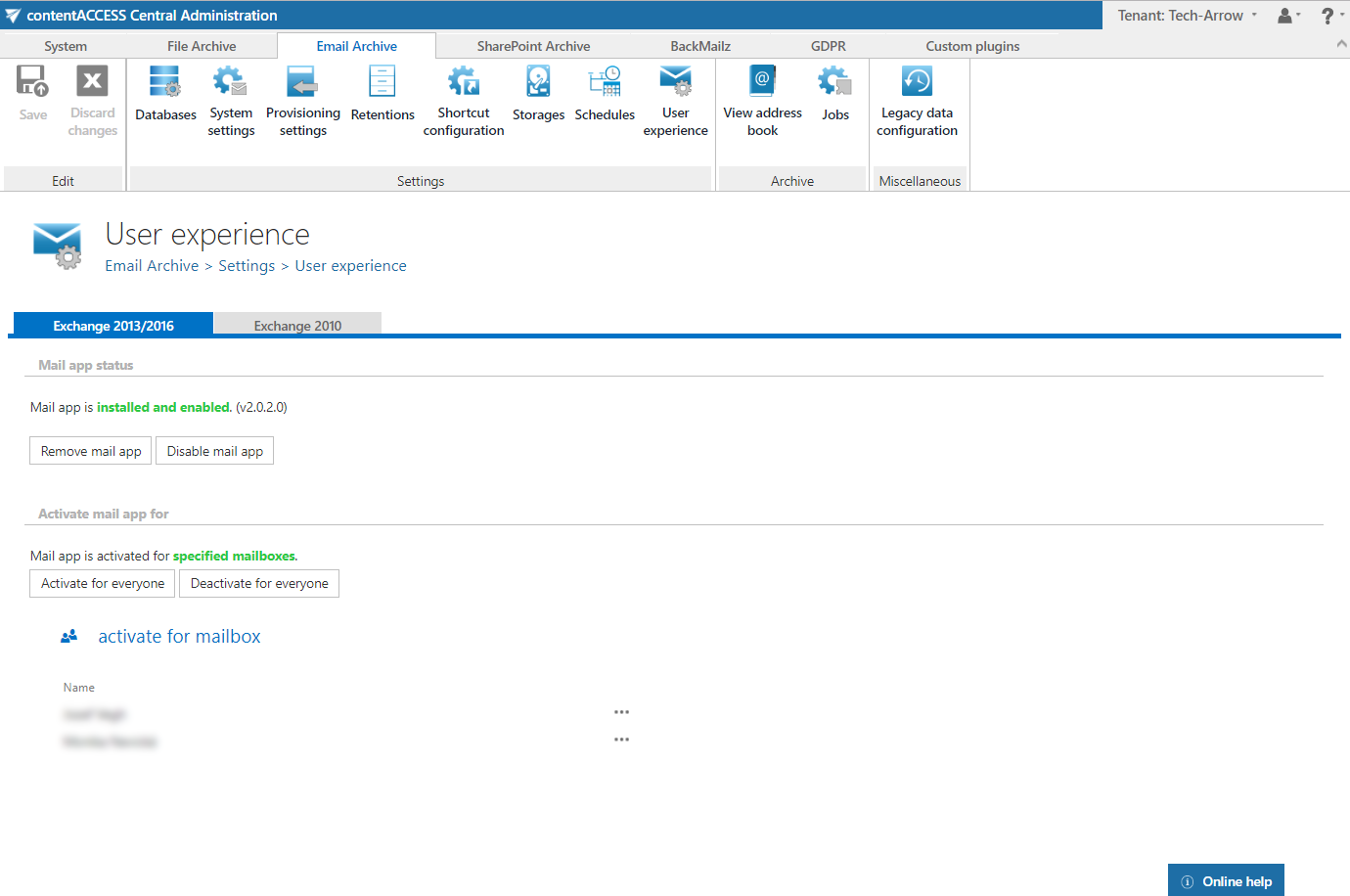Click the 'installed and enabled' status text

164,407
